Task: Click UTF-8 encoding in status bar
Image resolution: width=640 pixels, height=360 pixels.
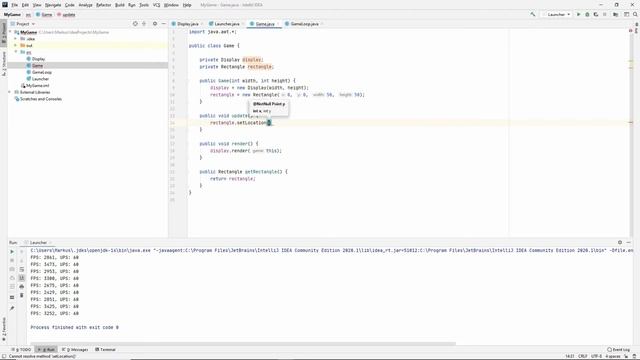Action: (x=596, y=356)
